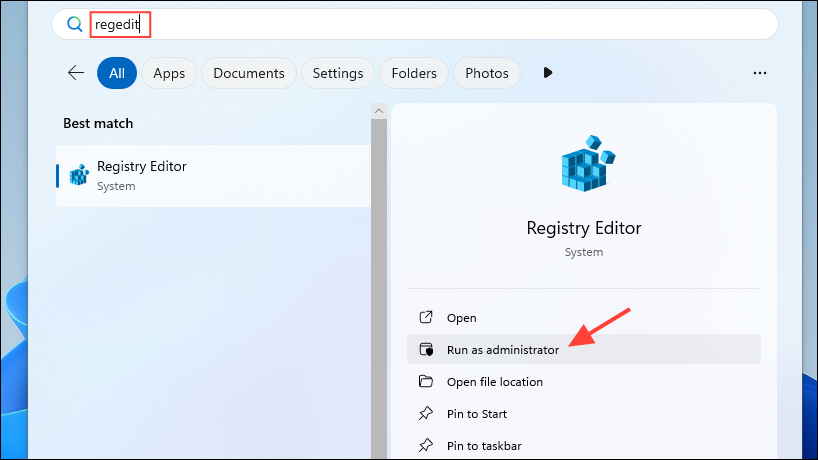Click the Best match heading
818x460 pixels.
(98, 124)
